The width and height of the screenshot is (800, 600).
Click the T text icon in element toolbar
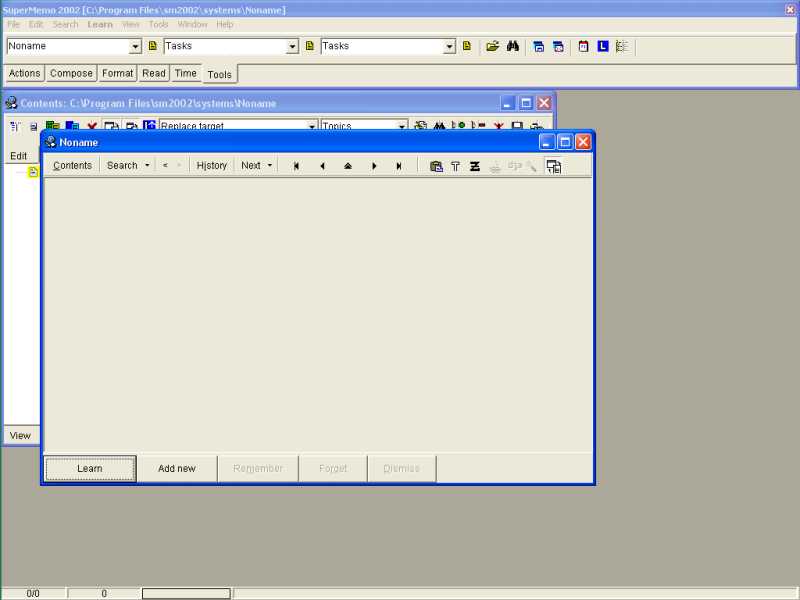click(455, 166)
